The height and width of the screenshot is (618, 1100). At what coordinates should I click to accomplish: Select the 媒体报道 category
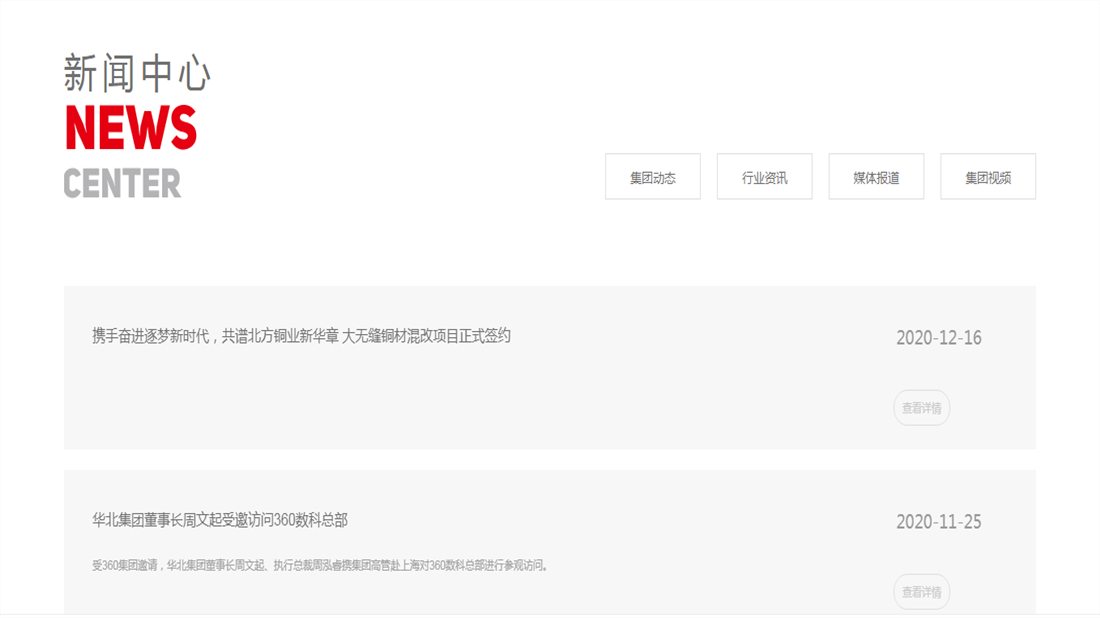pos(876,177)
